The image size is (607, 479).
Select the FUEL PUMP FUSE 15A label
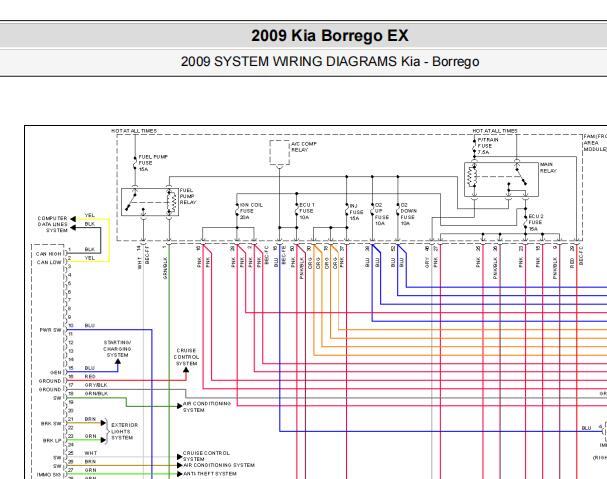pyautogui.click(x=153, y=163)
